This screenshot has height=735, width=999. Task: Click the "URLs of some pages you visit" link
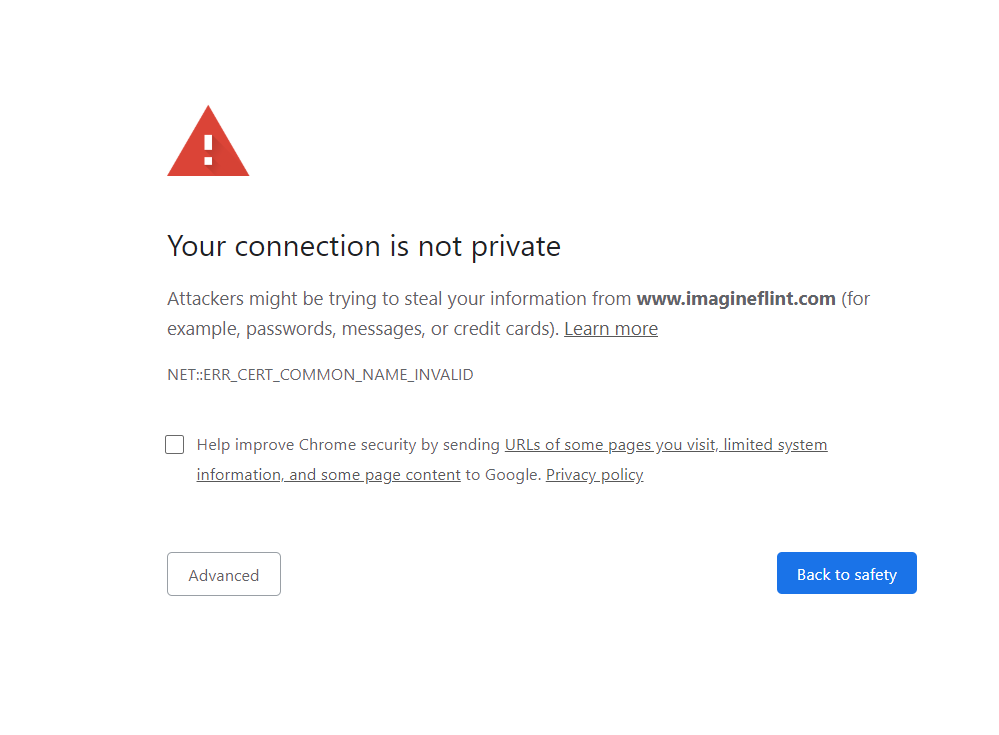coord(610,445)
